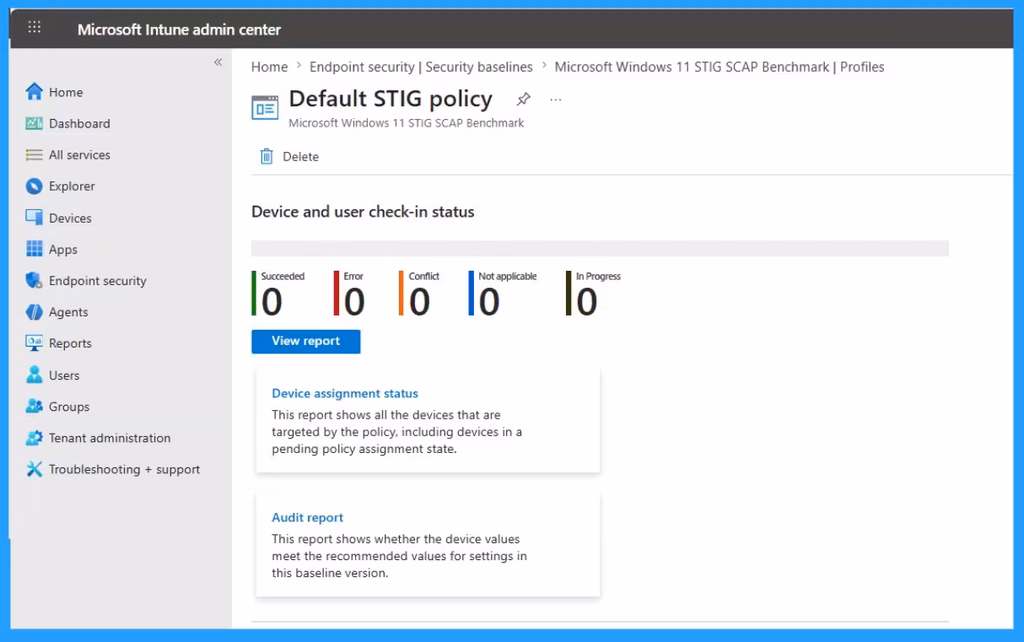
Task: Click the Agents icon in sidebar
Action: point(34,312)
